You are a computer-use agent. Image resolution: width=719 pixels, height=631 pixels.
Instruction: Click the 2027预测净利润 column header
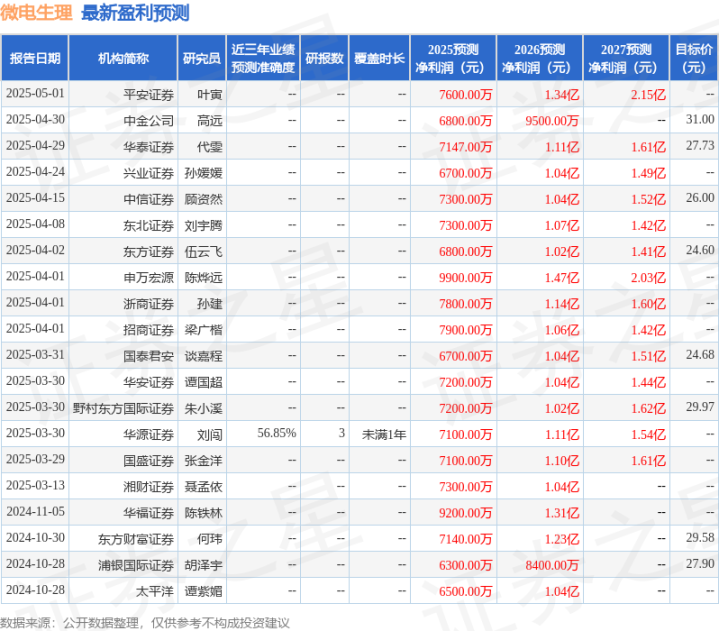pyautogui.click(x=626, y=58)
